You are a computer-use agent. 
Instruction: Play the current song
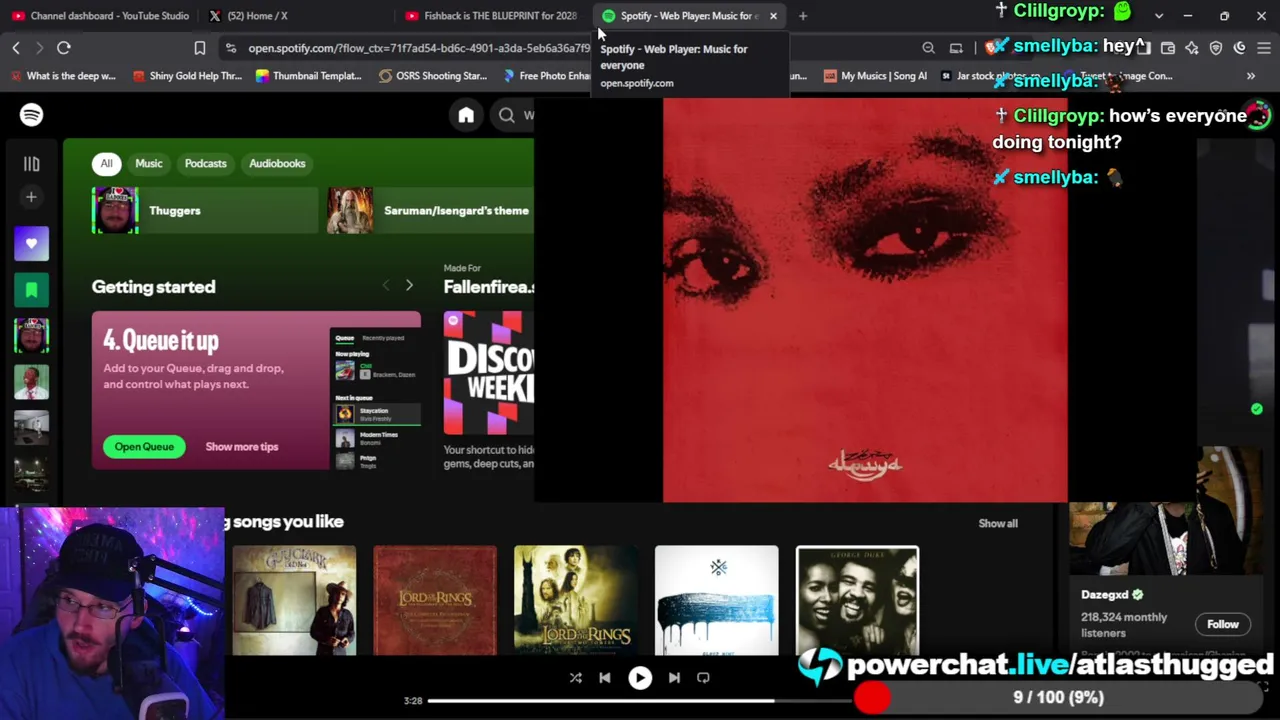[640, 678]
